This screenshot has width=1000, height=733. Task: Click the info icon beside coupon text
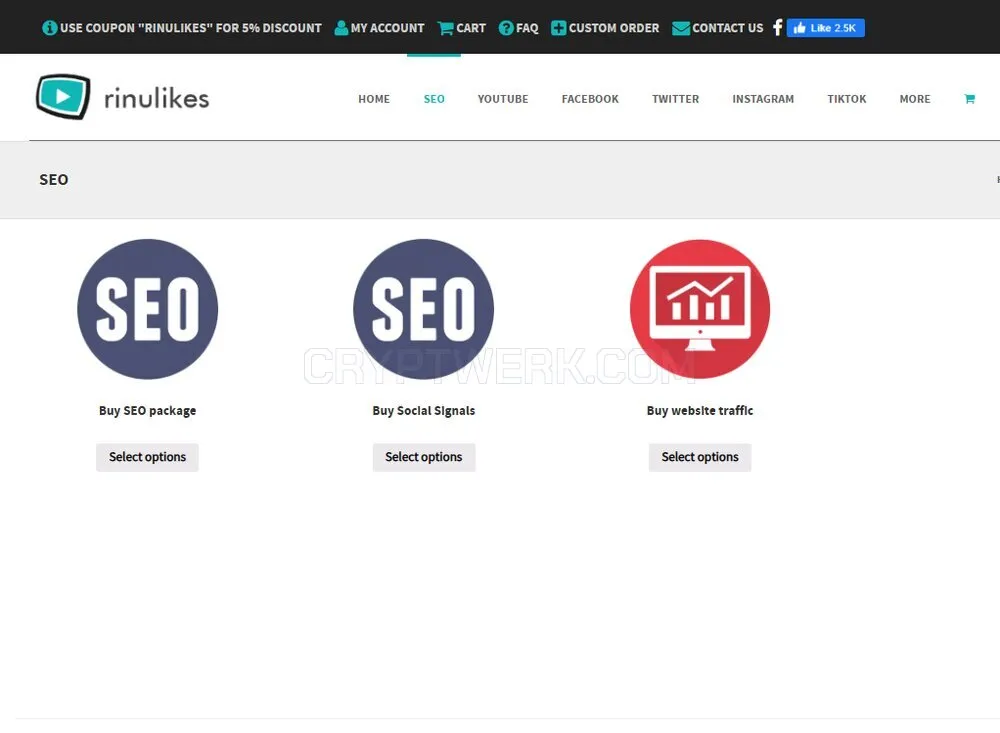49,28
